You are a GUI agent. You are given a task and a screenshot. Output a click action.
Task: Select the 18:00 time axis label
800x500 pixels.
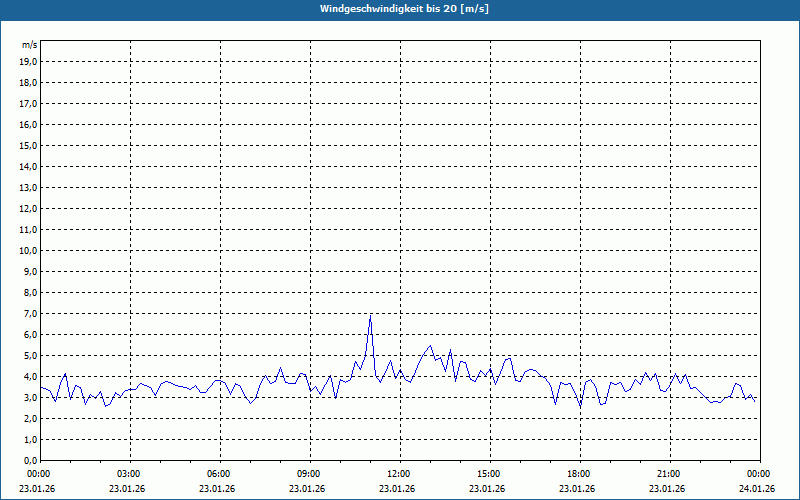coord(579,473)
